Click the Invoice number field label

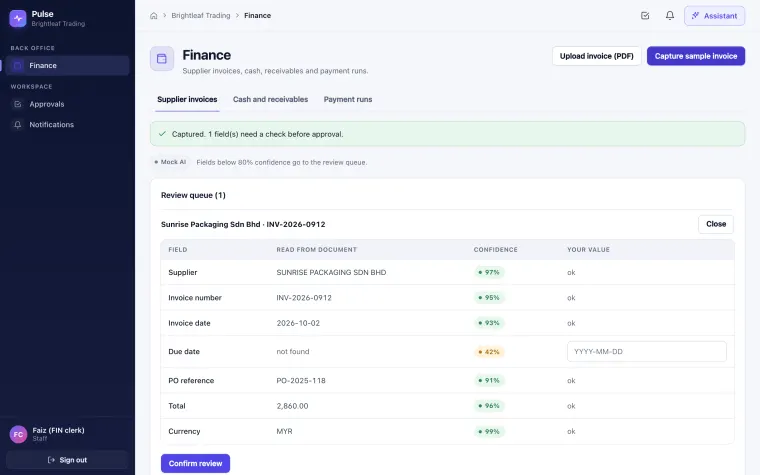[x=195, y=298]
